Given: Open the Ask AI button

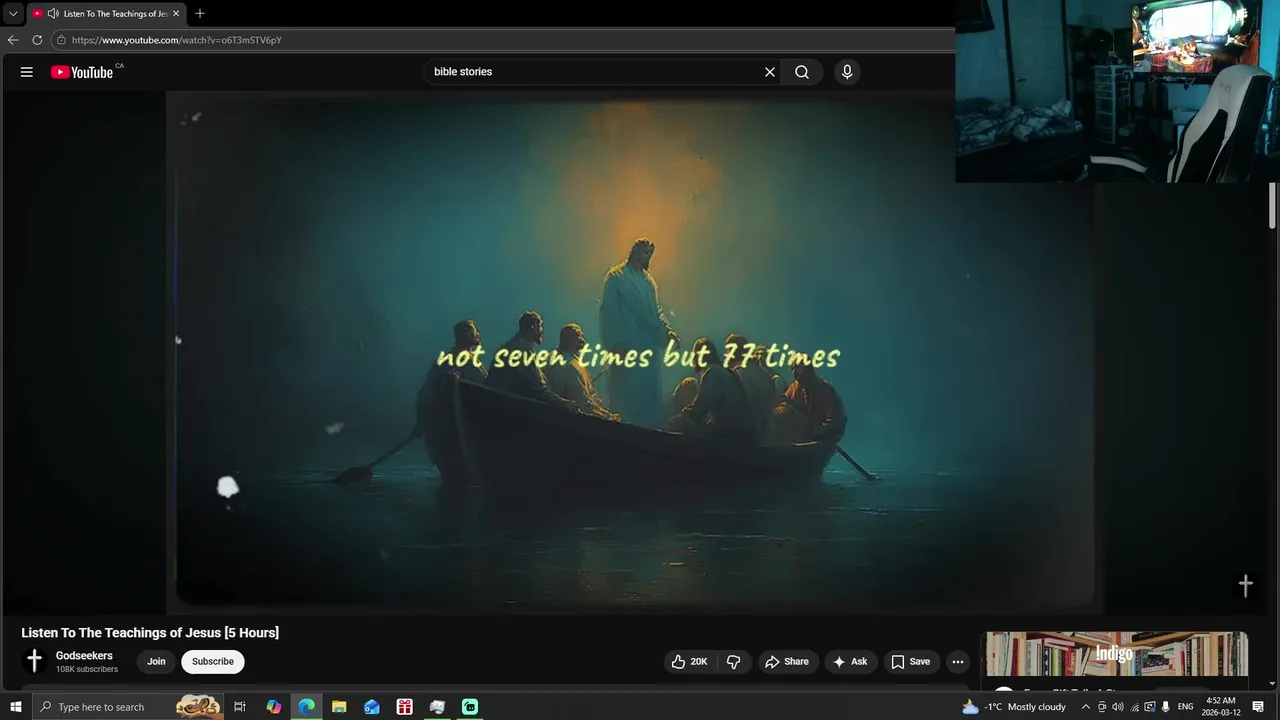Looking at the screenshot, I should [850, 662].
